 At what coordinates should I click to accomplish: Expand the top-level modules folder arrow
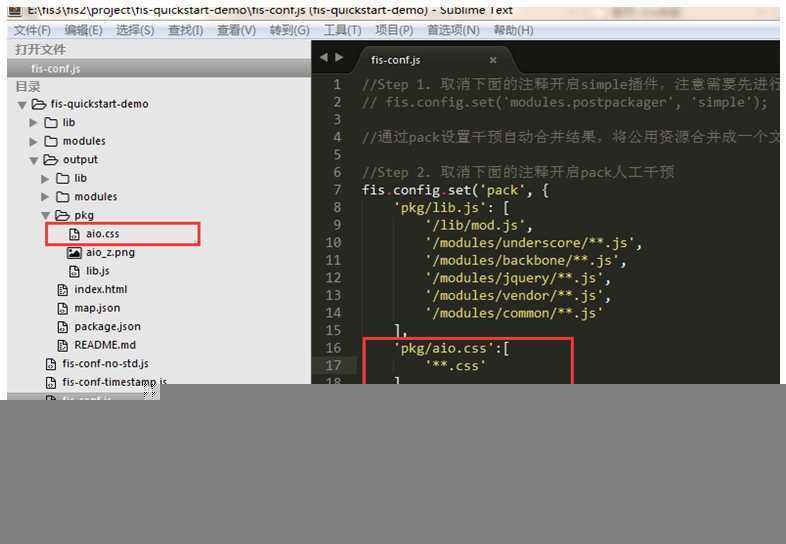[x=34, y=141]
